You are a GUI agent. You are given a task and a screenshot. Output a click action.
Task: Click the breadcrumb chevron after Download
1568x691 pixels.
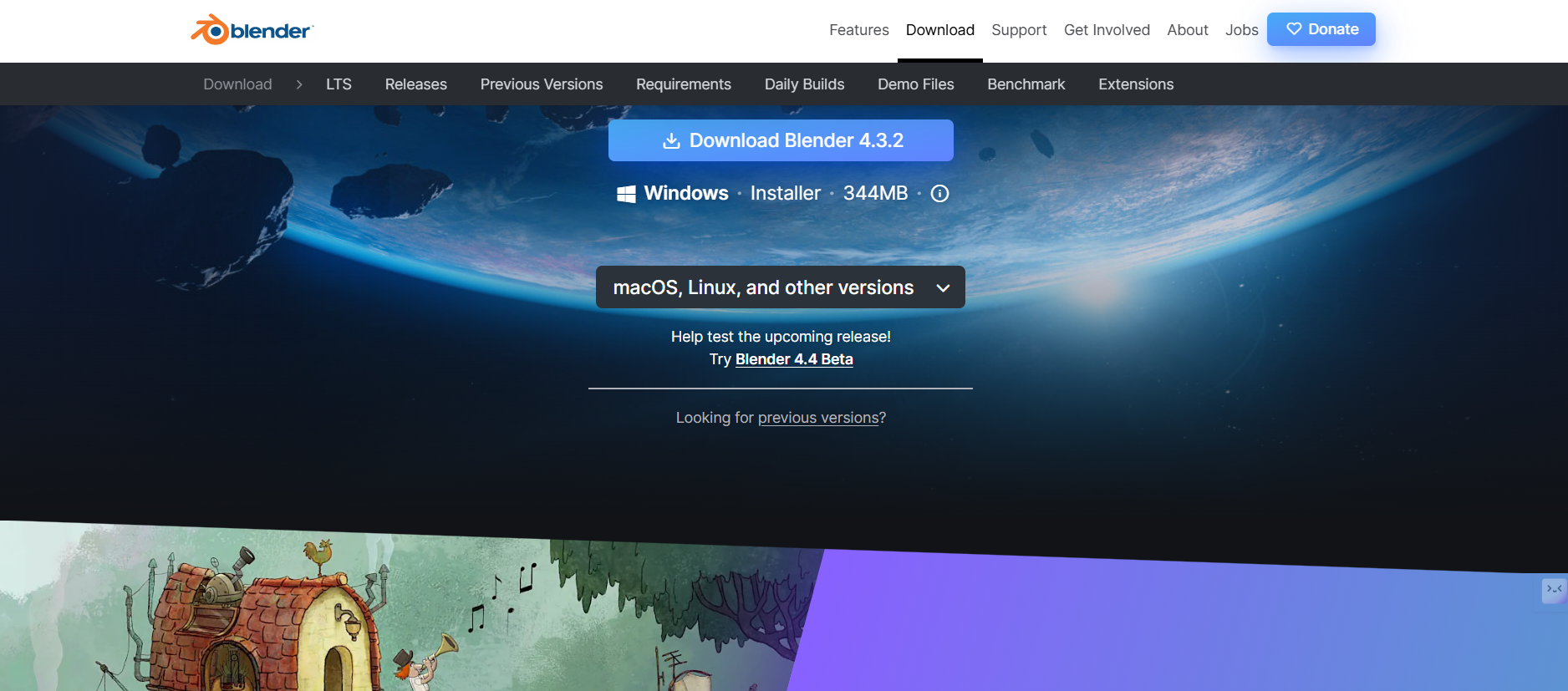pos(299,84)
